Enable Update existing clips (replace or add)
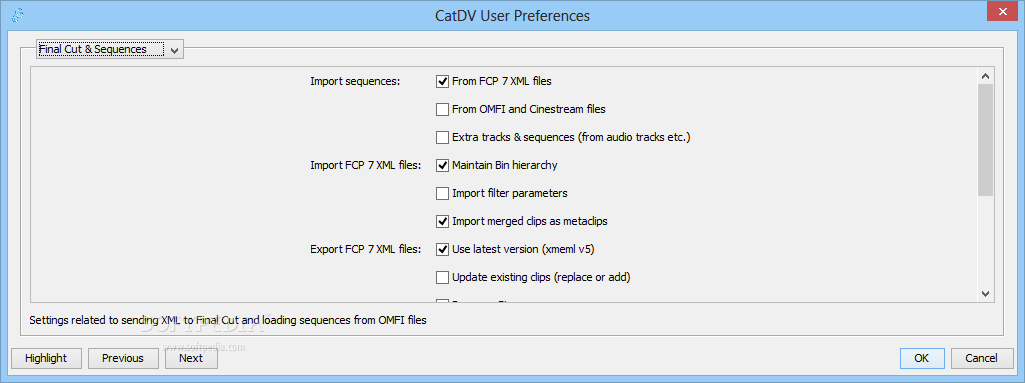Screen dimensions: 1025x383 [x=443, y=277]
